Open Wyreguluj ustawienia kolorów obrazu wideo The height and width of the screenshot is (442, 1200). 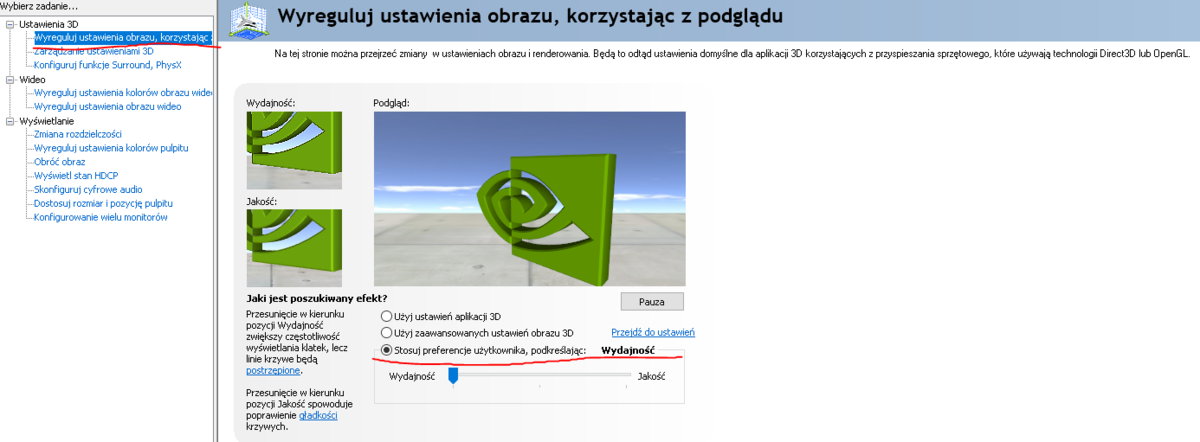122,92
